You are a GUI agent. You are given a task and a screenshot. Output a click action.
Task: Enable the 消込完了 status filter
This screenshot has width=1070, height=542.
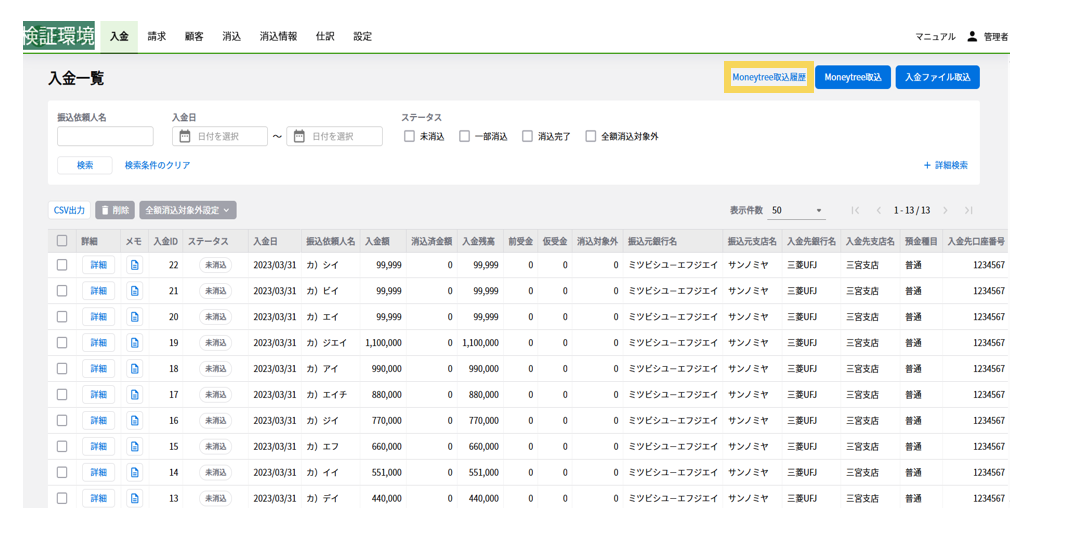[527, 137]
